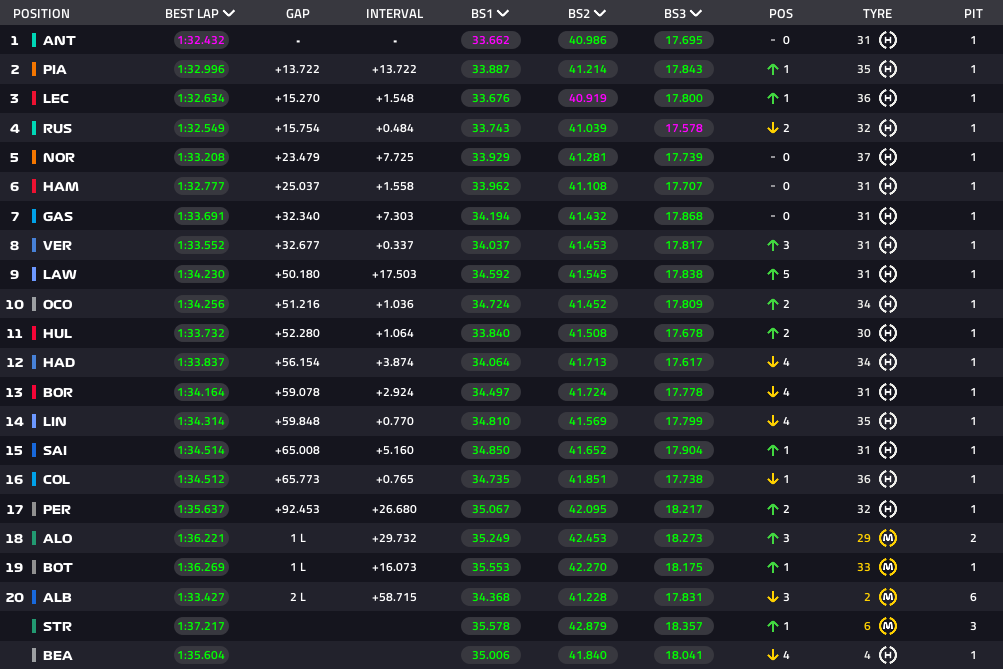The height and width of the screenshot is (669, 1003).
Task: Click LEC's purple BS2 time 40.919
Action: point(587,99)
